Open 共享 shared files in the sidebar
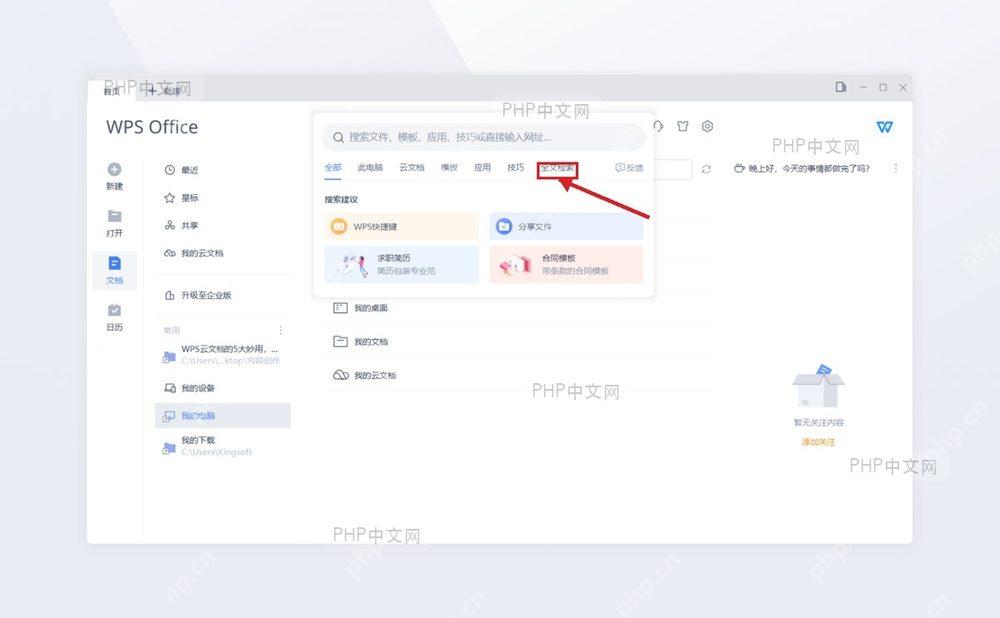 point(182,225)
